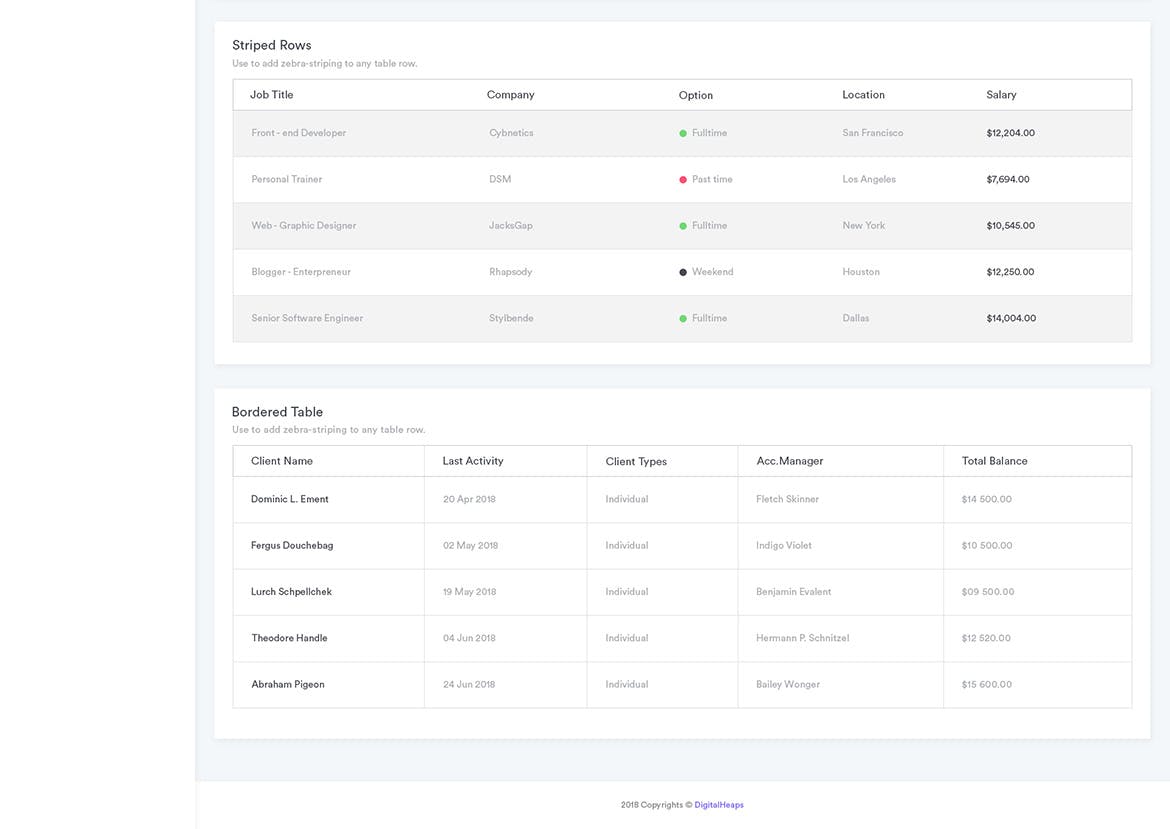Select the Salary column header
Image resolution: width=1170 pixels, height=829 pixels.
point(1001,94)
